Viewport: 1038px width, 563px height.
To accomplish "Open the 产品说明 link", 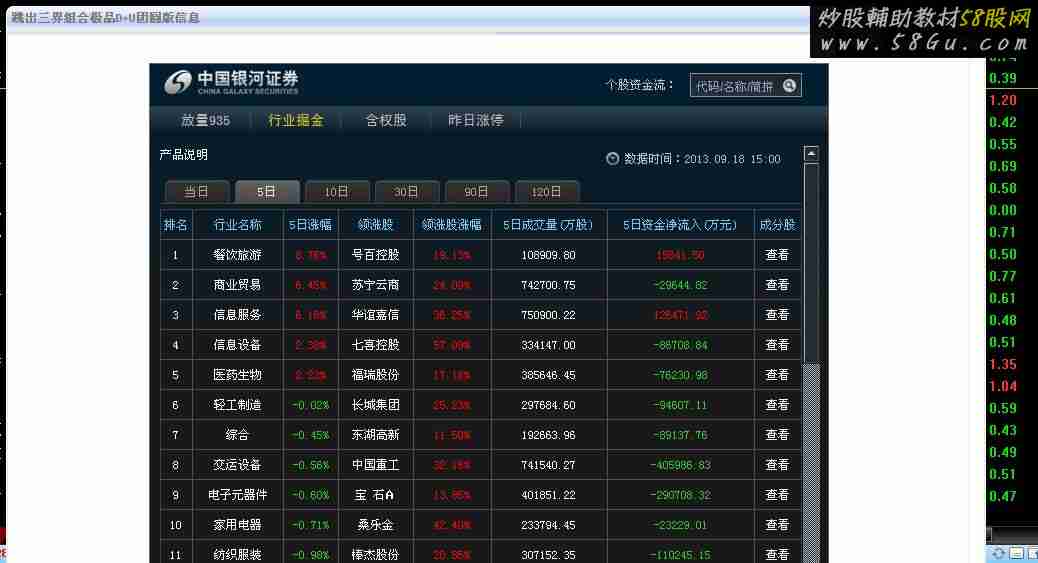I will [183, 155].
